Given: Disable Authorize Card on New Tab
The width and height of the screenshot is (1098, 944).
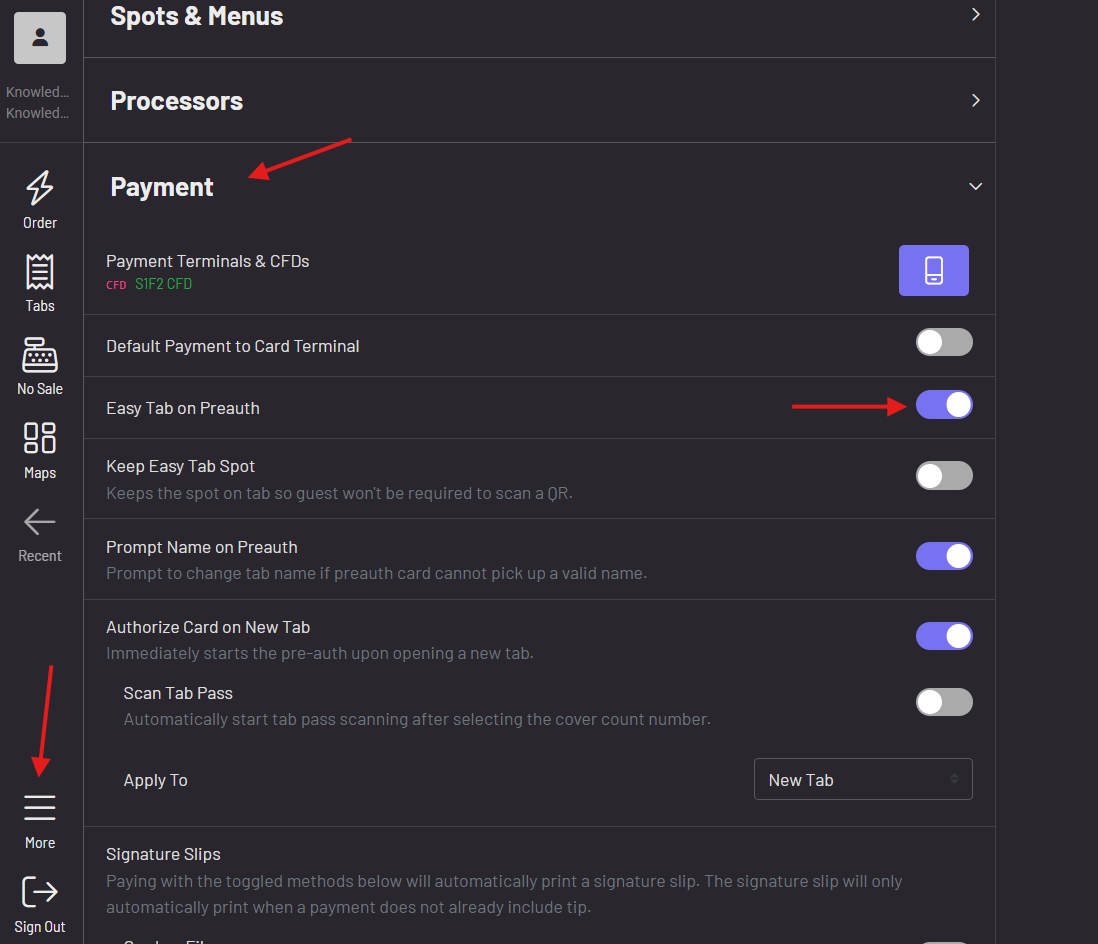Looking at the screenshot, I should pyautogui.click(x=944, y=636).
